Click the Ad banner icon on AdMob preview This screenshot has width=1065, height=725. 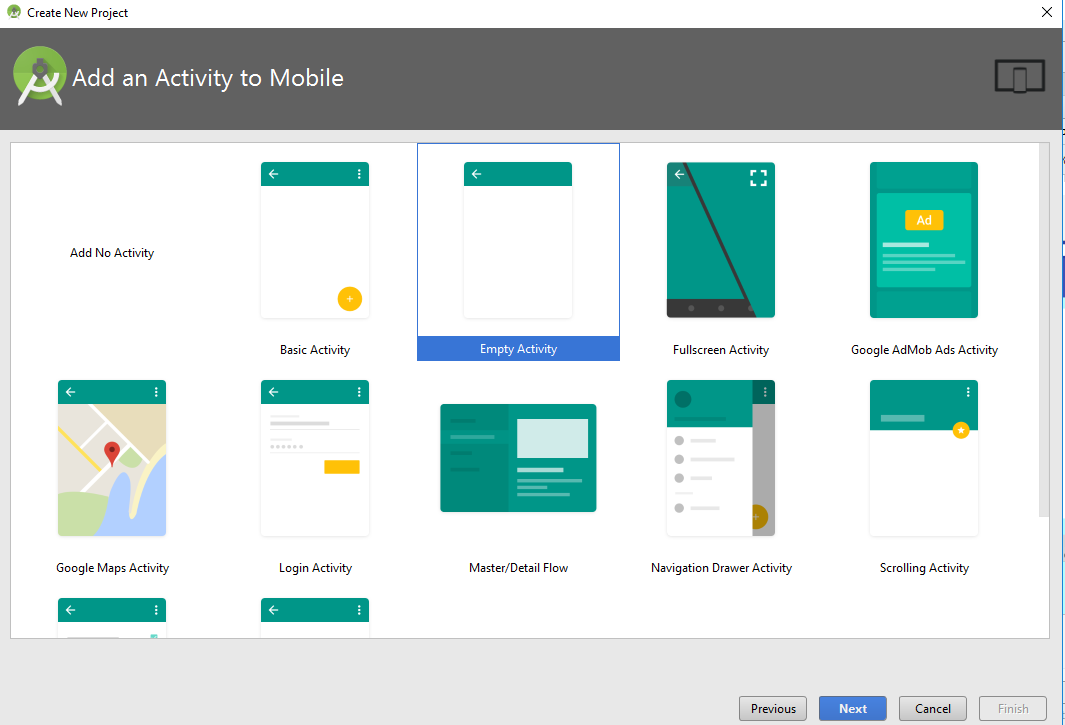point(923,219)
